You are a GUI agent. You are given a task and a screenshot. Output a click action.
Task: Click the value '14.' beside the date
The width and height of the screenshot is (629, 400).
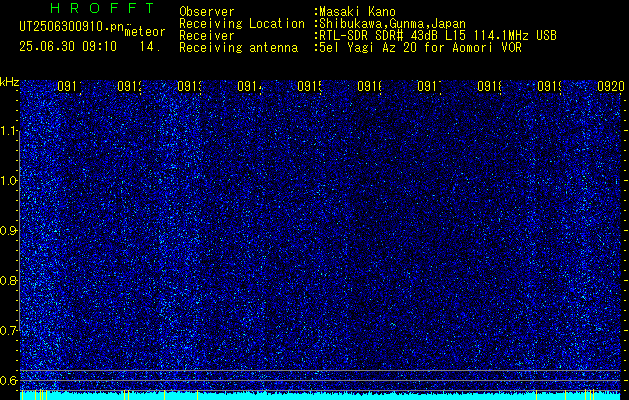(x=150, y=47)
